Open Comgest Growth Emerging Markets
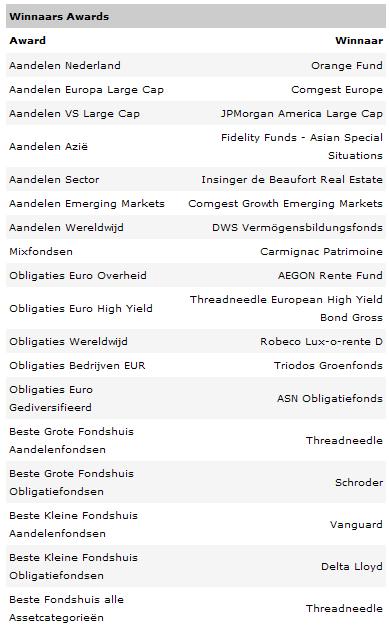389x629 pixels. tap(286, 203)
